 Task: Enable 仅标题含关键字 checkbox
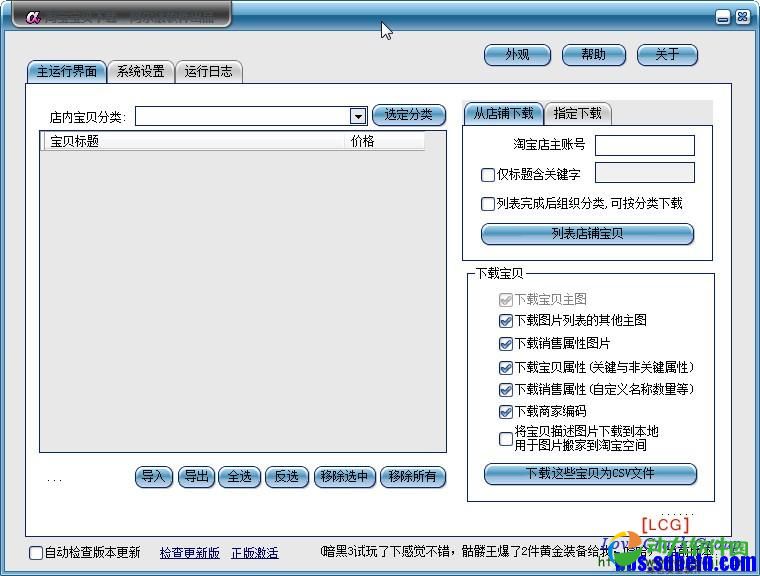click(488, 175)
